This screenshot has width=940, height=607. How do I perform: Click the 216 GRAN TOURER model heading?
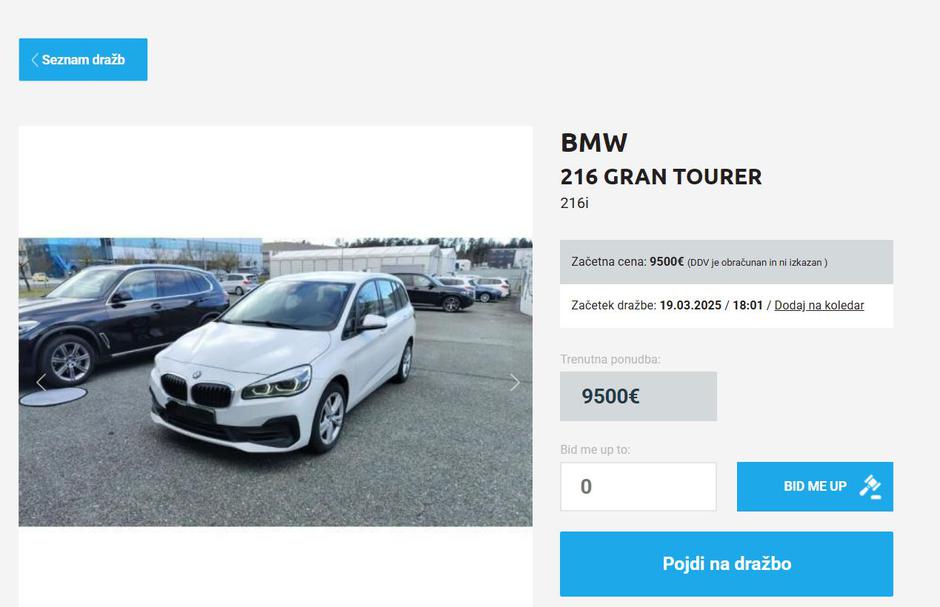(661, 177)
